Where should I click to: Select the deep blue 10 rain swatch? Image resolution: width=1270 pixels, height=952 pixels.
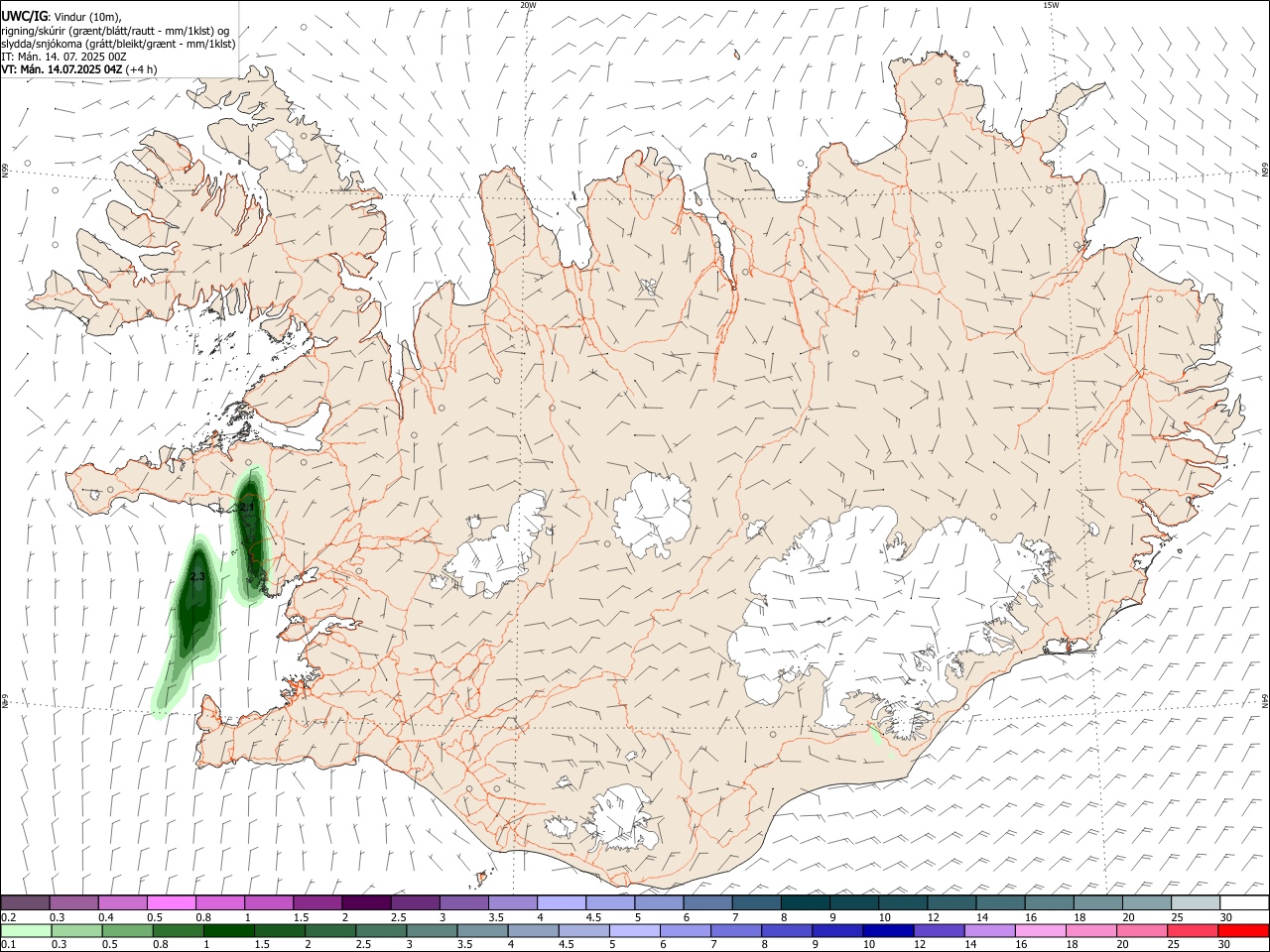[887, 931]
